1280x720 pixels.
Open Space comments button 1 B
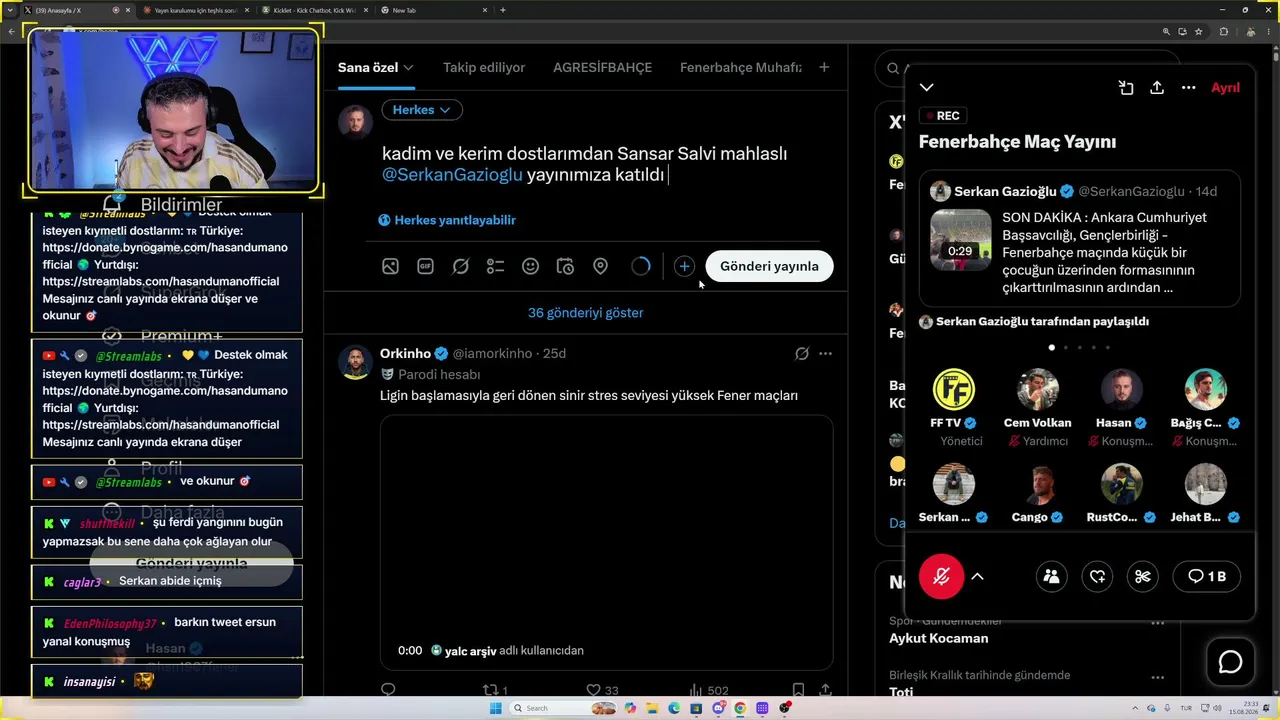1206,576
